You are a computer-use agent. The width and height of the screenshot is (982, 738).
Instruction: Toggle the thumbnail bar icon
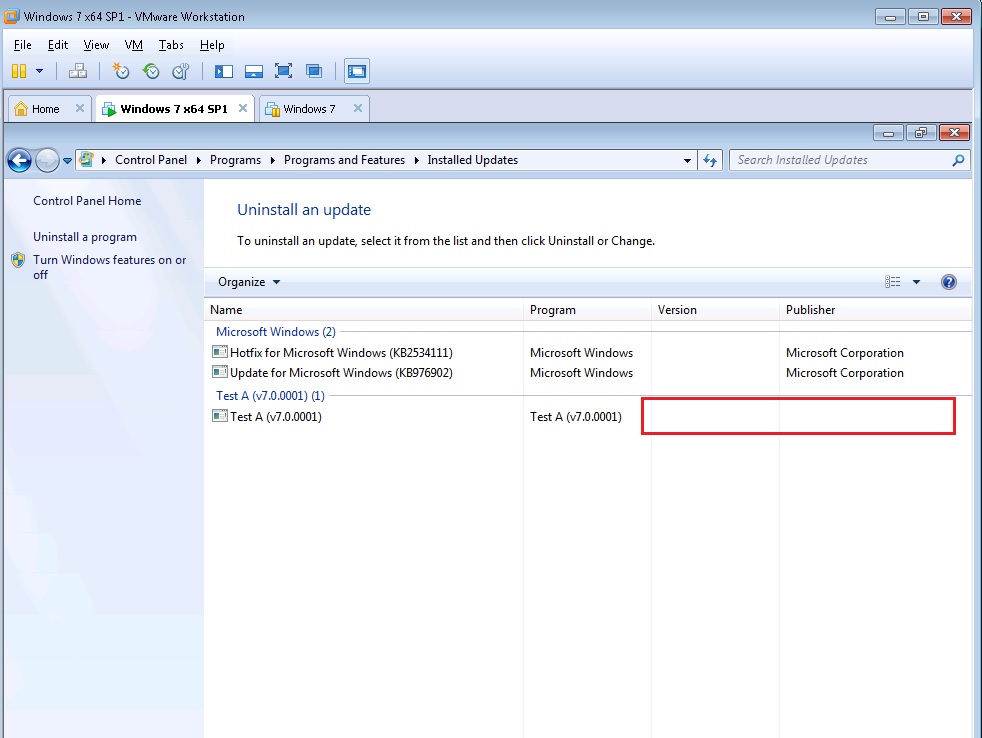coord(254,71)
